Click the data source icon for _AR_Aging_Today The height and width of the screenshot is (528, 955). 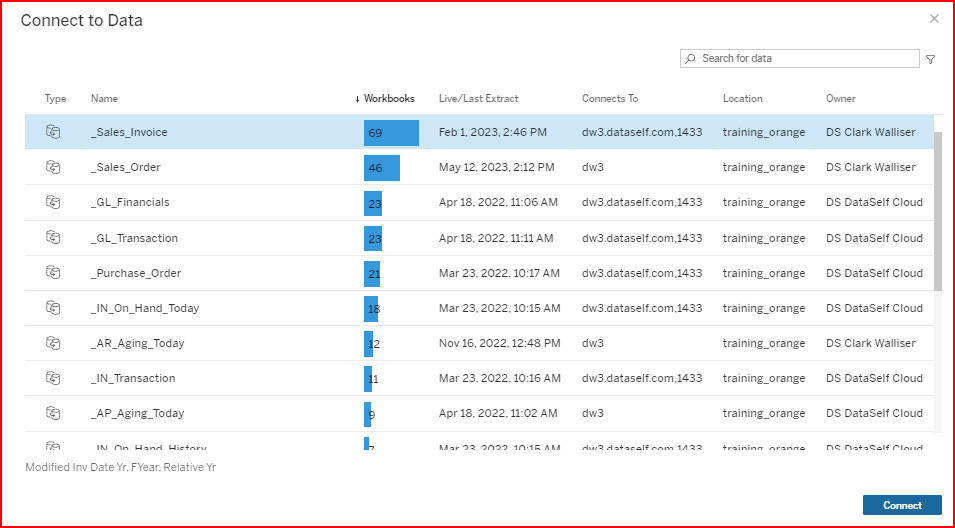[x=54, y=343]
